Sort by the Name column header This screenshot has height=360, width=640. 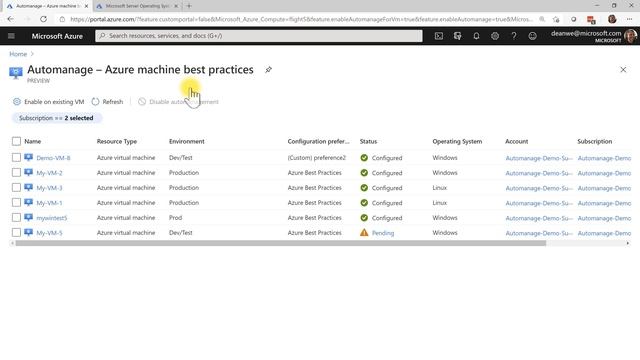tap(33, 141)
